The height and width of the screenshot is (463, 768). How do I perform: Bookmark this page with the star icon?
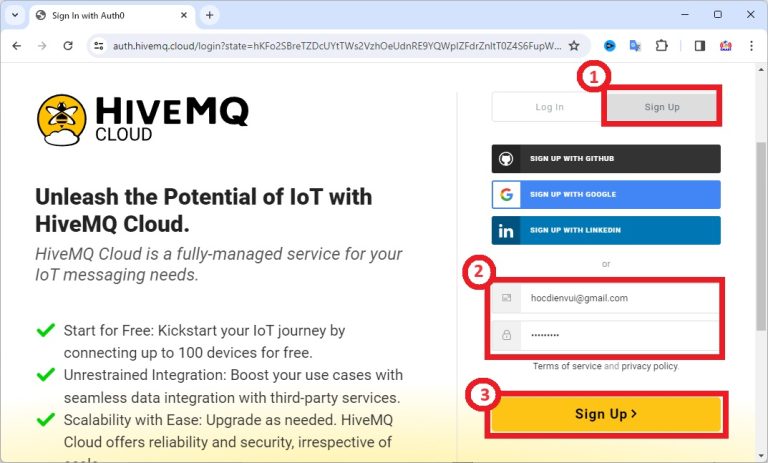(574, 45)
